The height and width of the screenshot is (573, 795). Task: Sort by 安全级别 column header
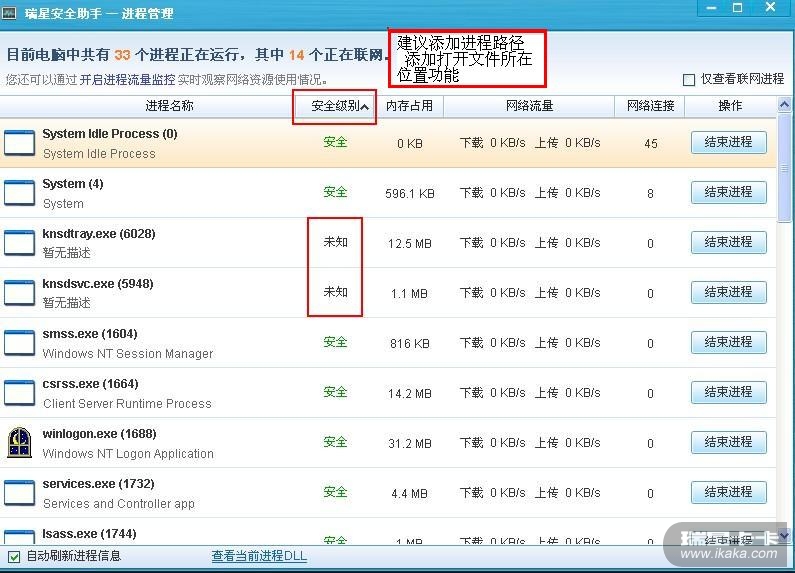click(335, 106)
